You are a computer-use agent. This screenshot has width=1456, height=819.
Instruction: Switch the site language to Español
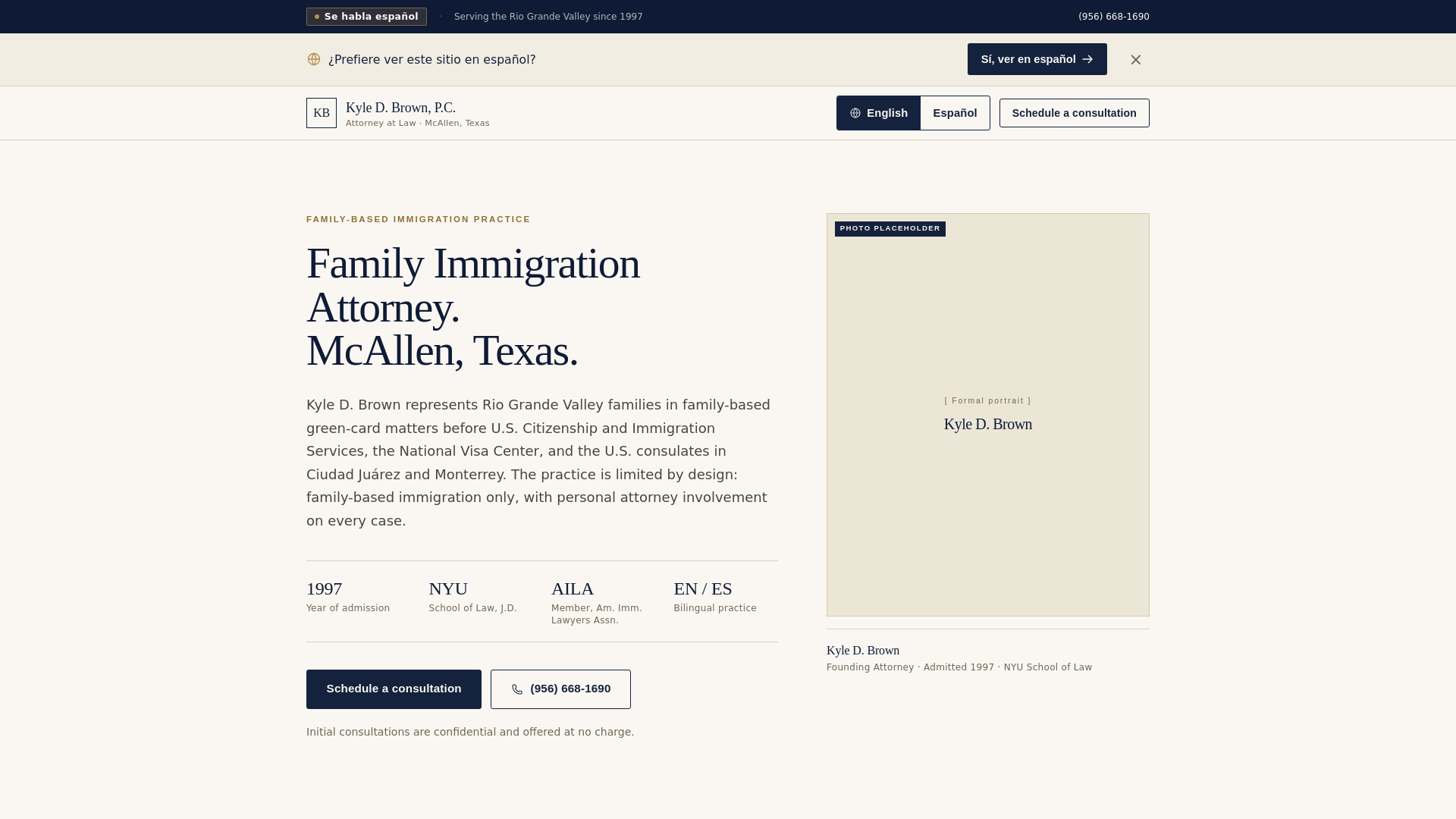955,113
